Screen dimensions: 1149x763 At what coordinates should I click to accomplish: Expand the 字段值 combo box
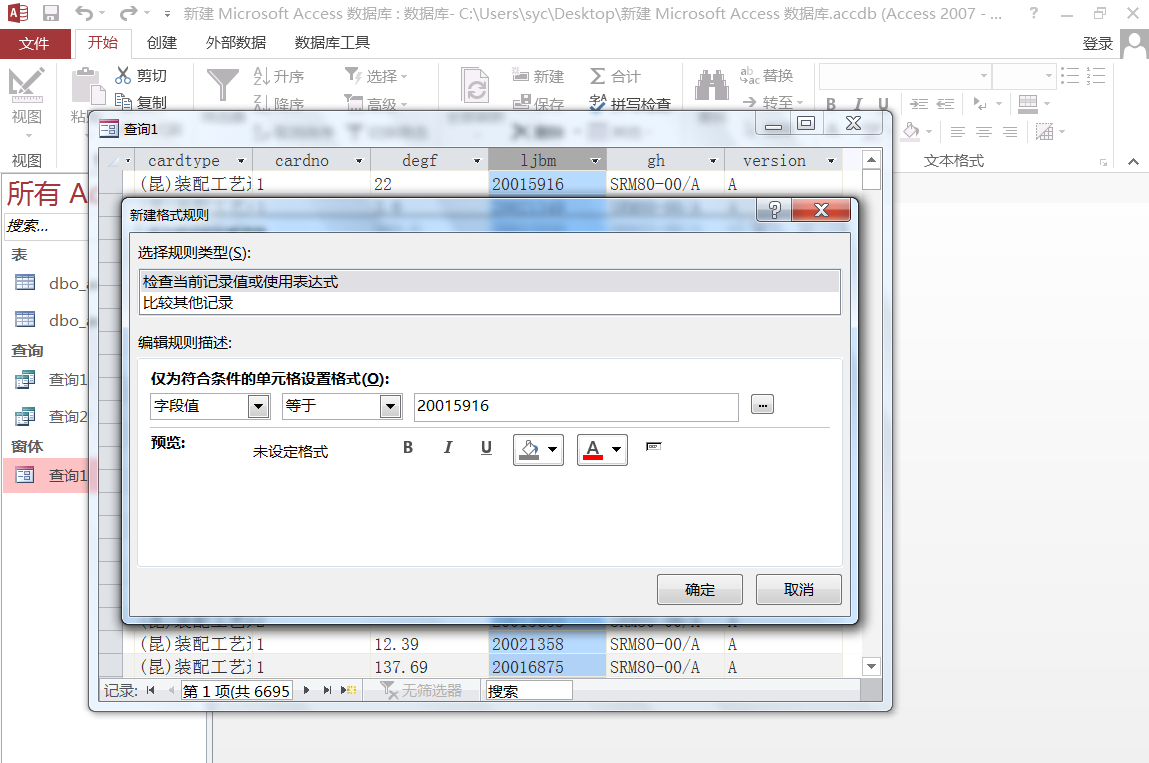click(x=258, y=406)
